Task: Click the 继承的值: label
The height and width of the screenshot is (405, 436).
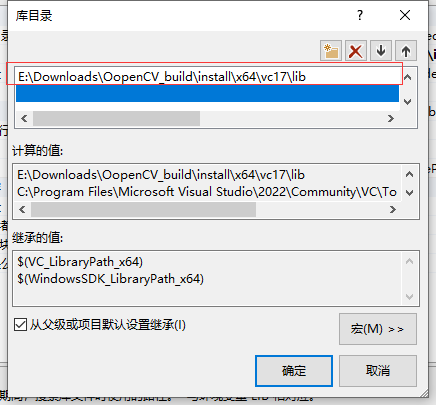Action: point(38,238)
